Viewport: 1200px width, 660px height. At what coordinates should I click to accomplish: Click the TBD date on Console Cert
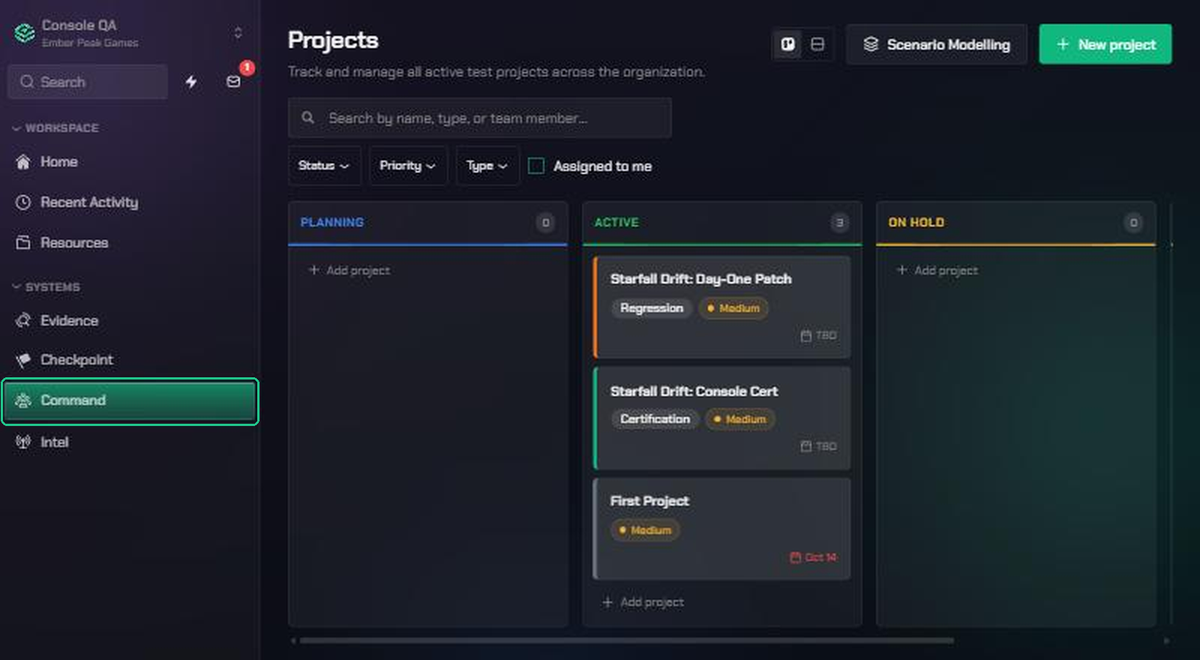[x=818, y=447]
